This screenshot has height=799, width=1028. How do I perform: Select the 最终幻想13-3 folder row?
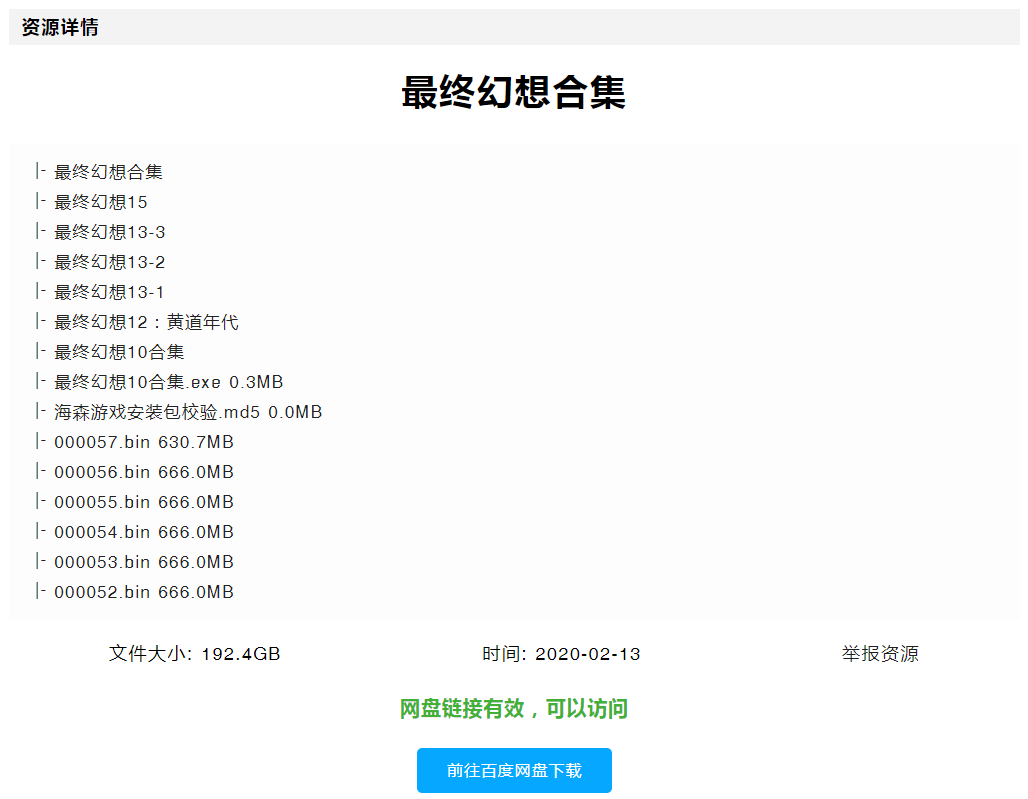click(x=109, y=232)
